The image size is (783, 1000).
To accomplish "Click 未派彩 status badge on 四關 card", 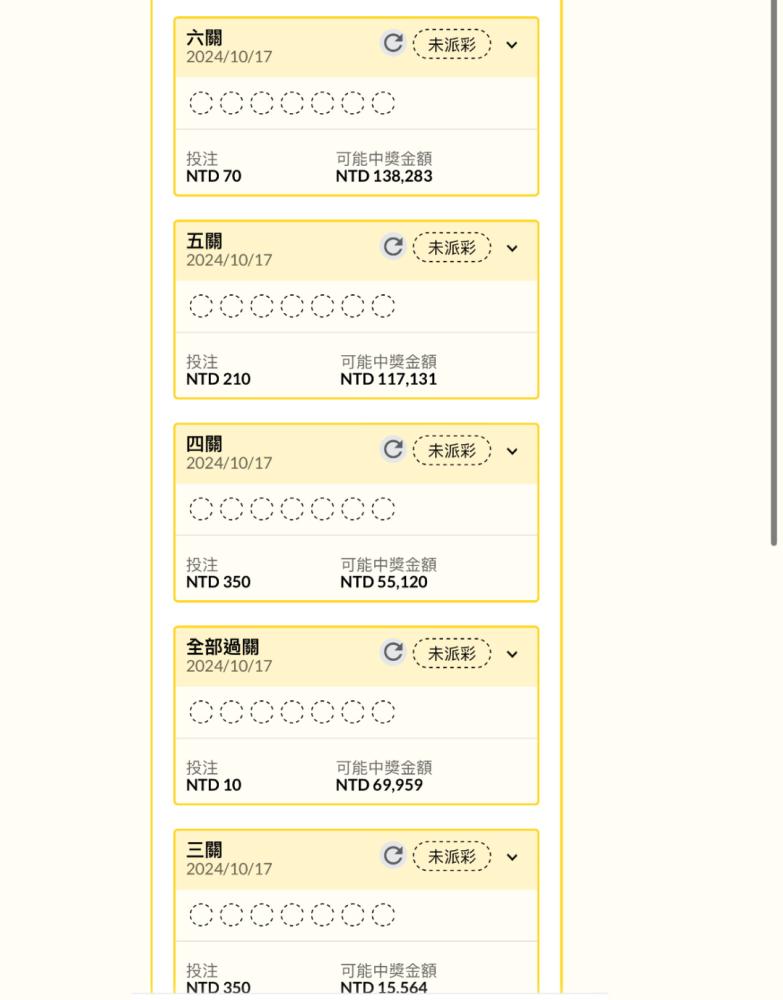I will point(452,450).
